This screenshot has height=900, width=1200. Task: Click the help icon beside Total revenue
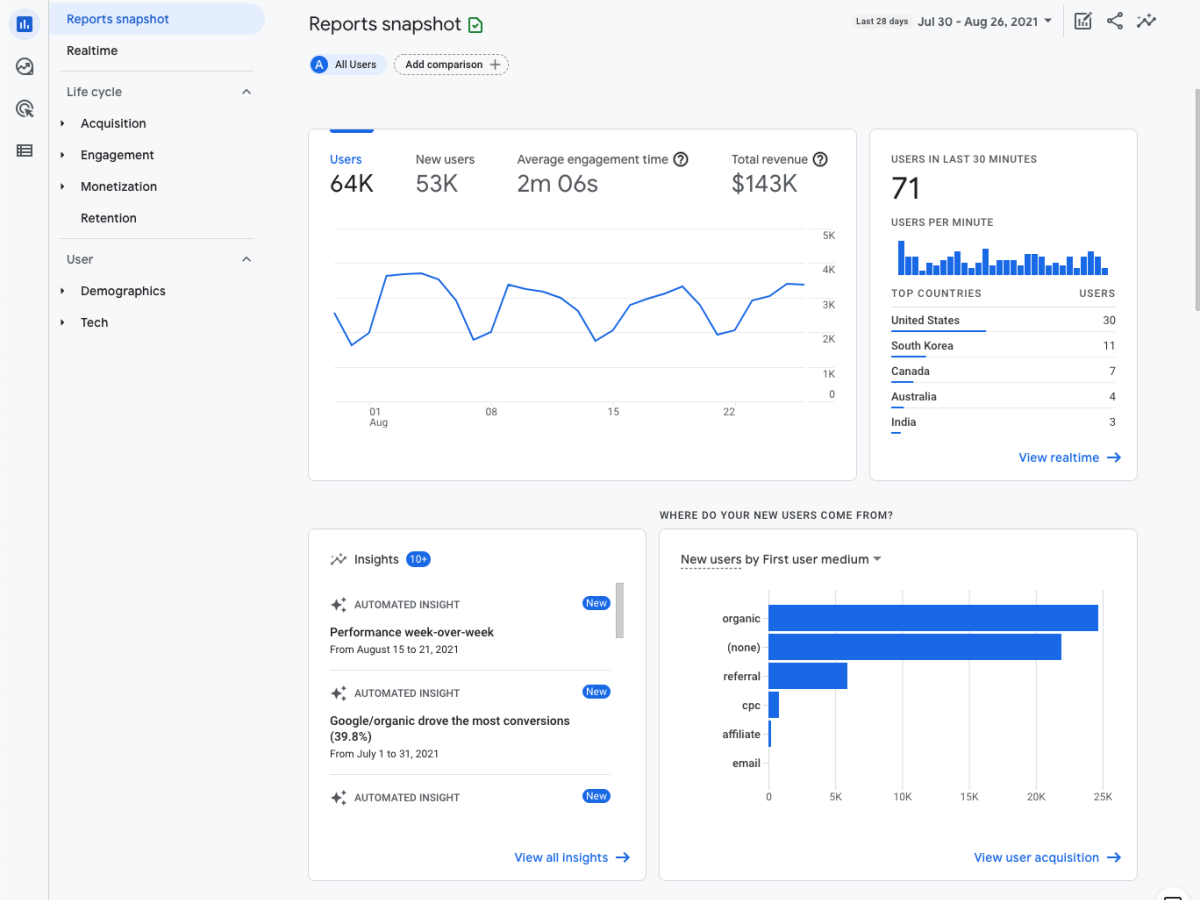click(x=820, y=159)
